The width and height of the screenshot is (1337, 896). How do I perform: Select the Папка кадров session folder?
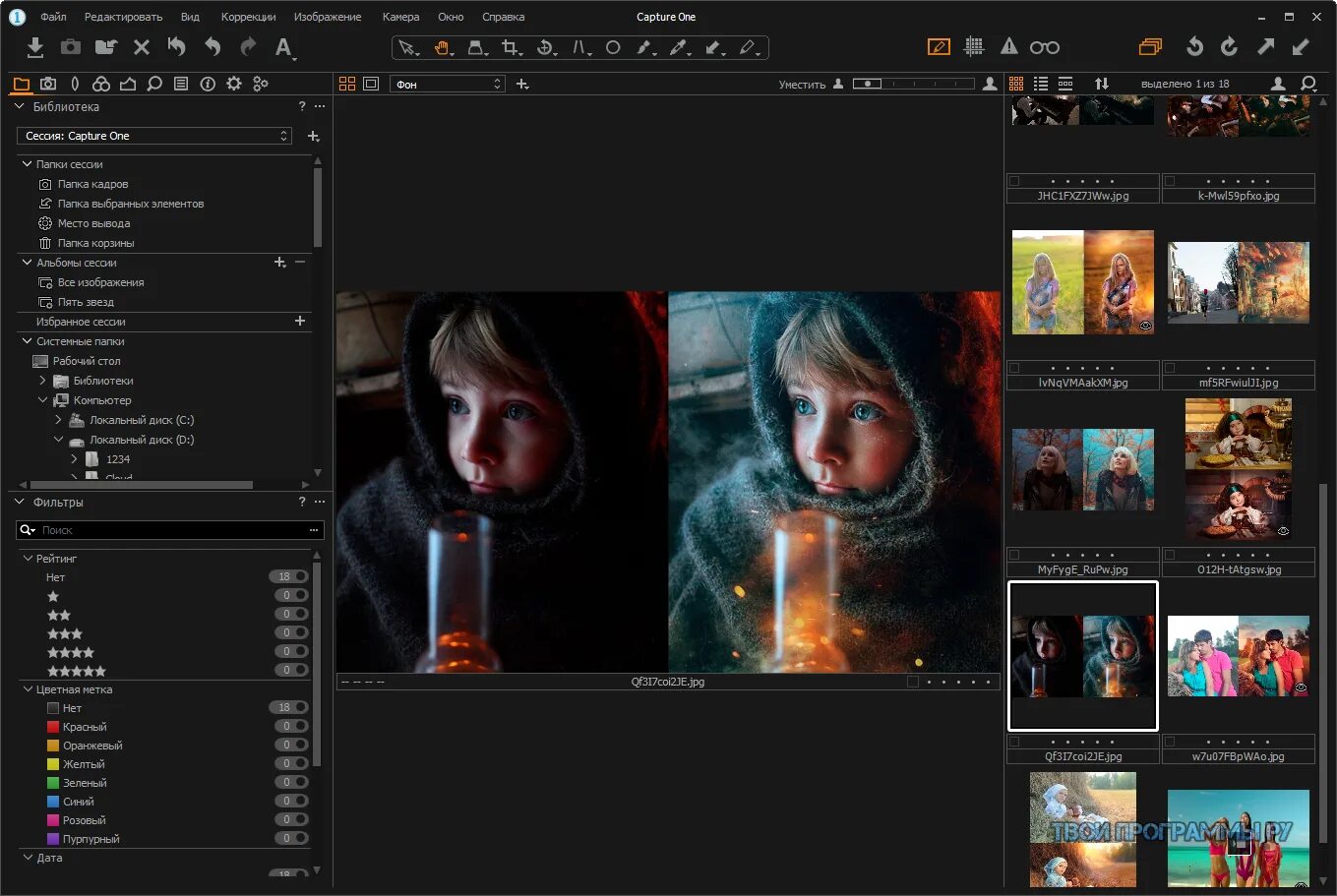point(92,184)
